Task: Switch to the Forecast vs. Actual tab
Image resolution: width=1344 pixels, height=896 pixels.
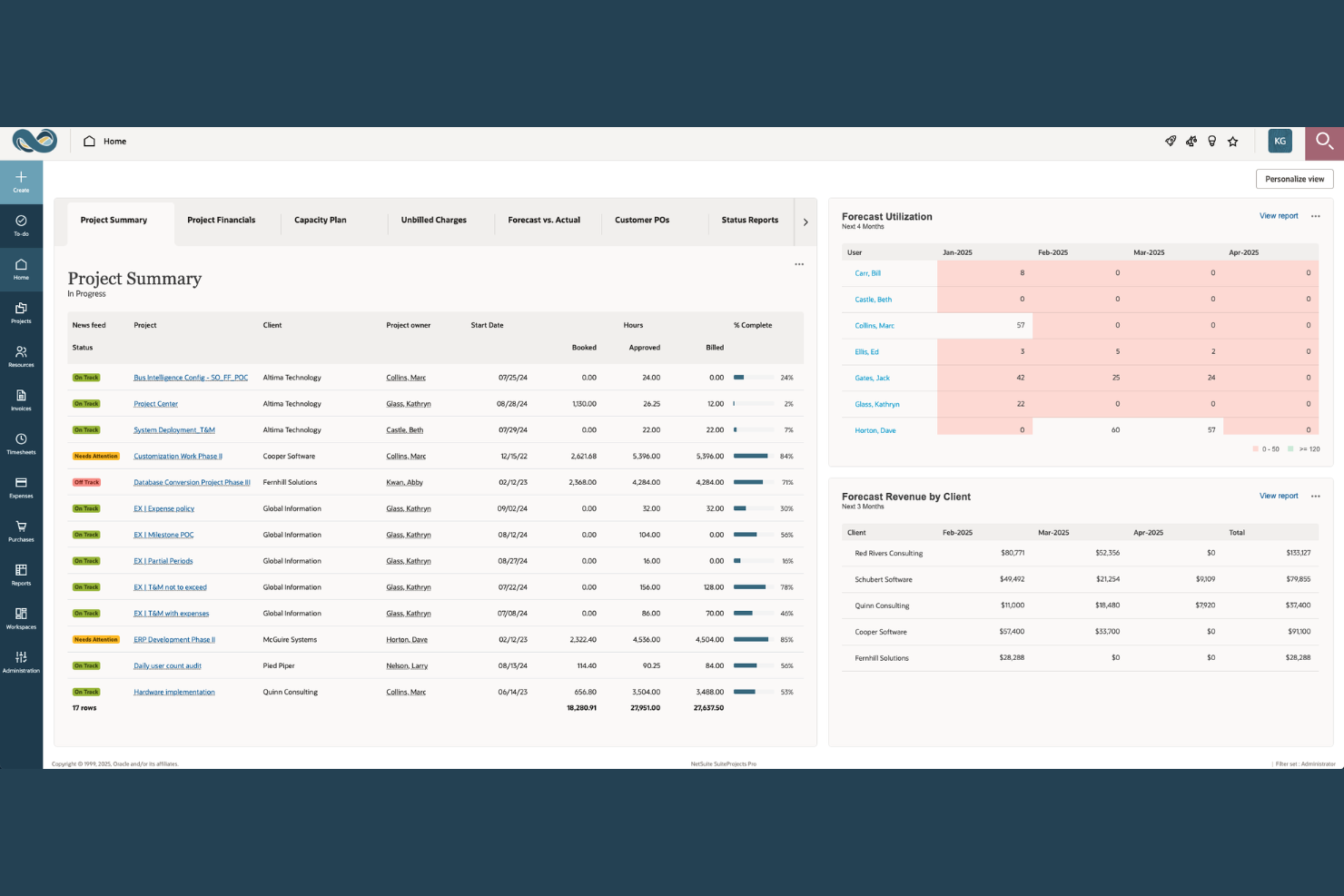Action: click(543, 221)
